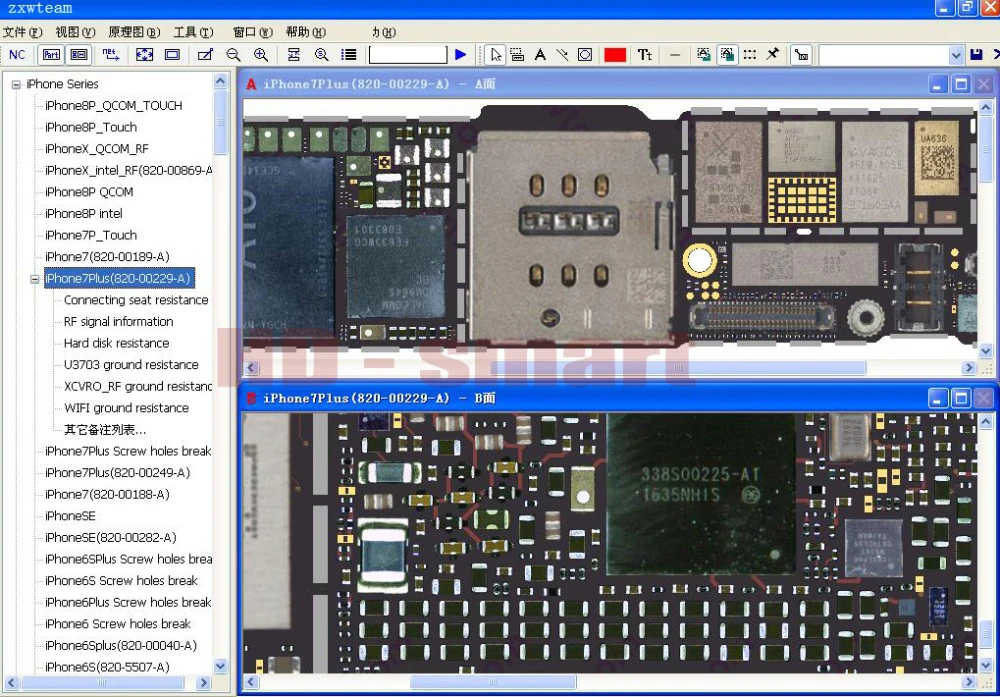Select the text annotation A tool
Viewport: 1000px width, 697px height.
click(x=540, y=55)
